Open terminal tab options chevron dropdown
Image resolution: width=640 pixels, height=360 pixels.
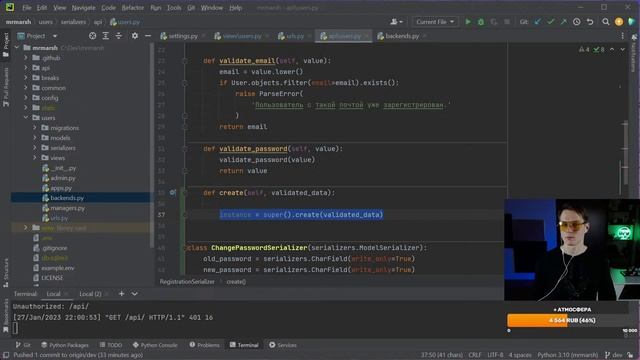click(x=134, y=293)
